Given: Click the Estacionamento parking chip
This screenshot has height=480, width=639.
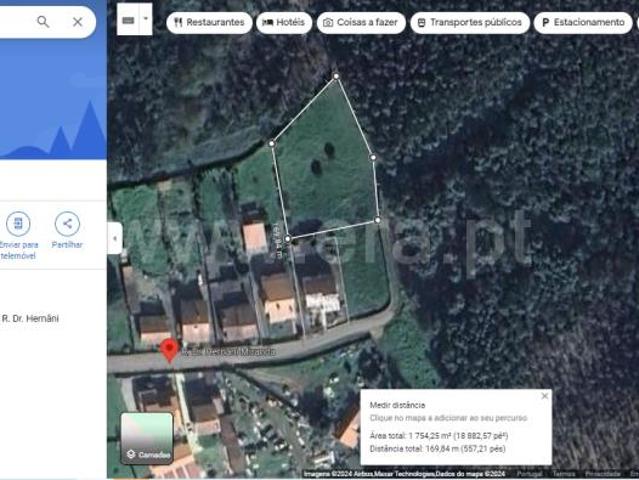Looking at the screenshot, I should pyautogui.click(x=583, y=22).
